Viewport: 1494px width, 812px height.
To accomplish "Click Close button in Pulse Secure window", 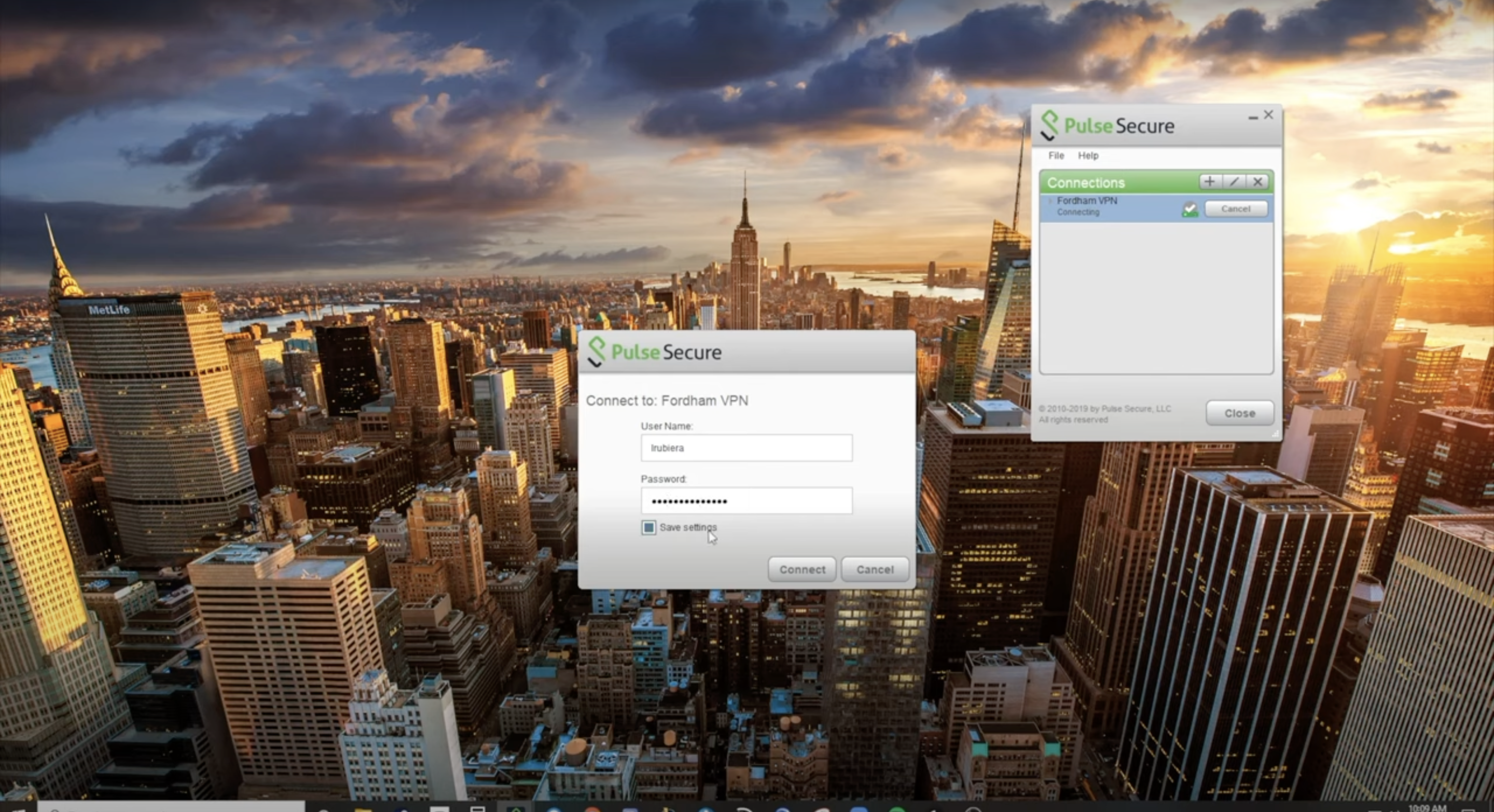I will tap(1240, 413).
